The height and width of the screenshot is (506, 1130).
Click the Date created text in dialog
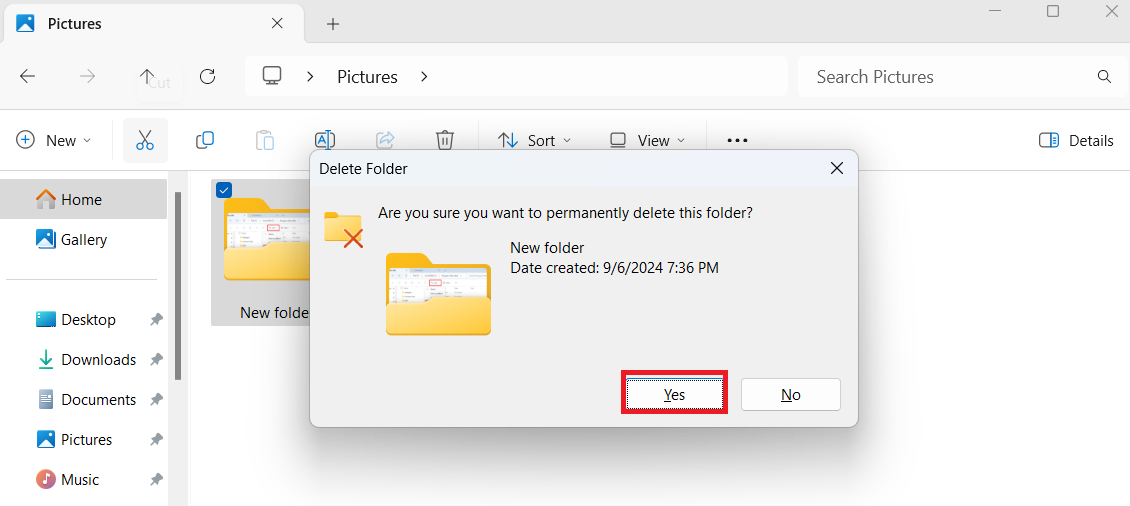(614, 268)
